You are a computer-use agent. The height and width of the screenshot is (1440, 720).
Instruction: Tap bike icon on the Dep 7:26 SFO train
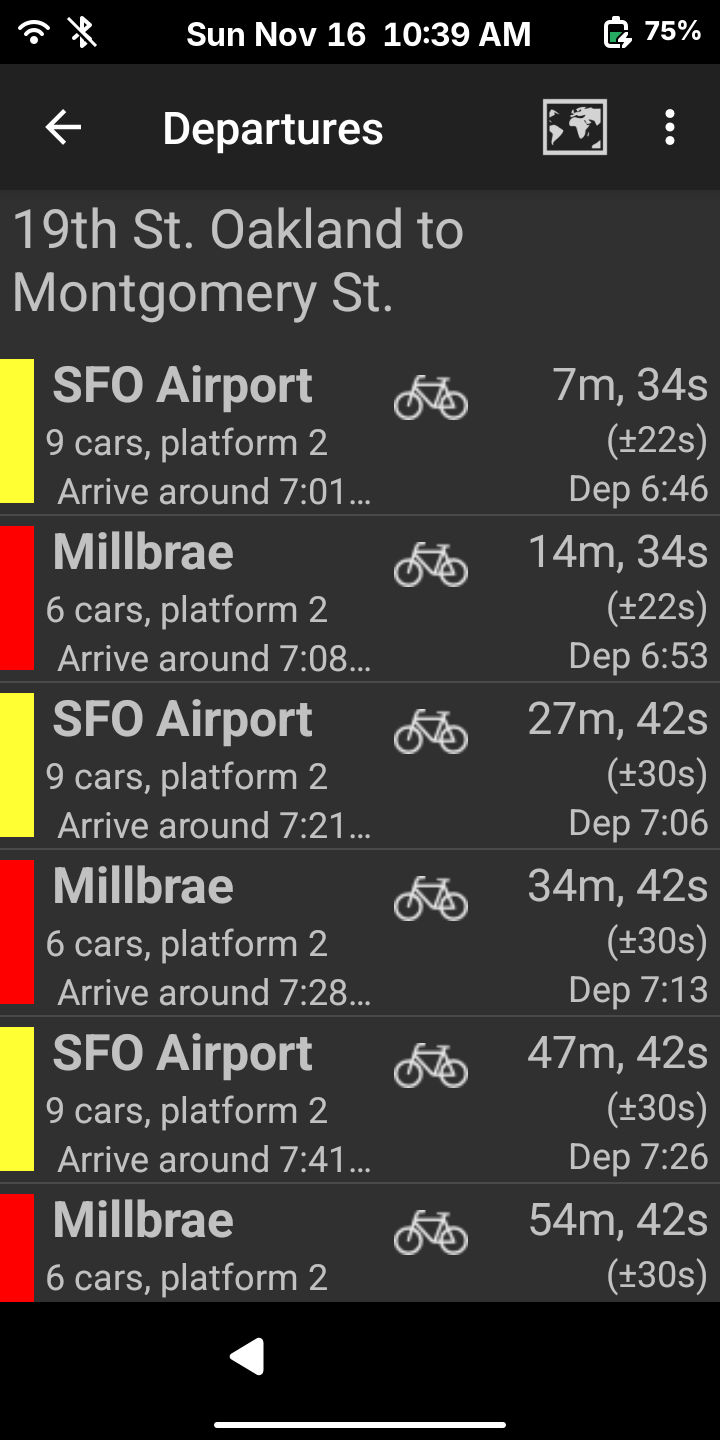pos(431,1065)
